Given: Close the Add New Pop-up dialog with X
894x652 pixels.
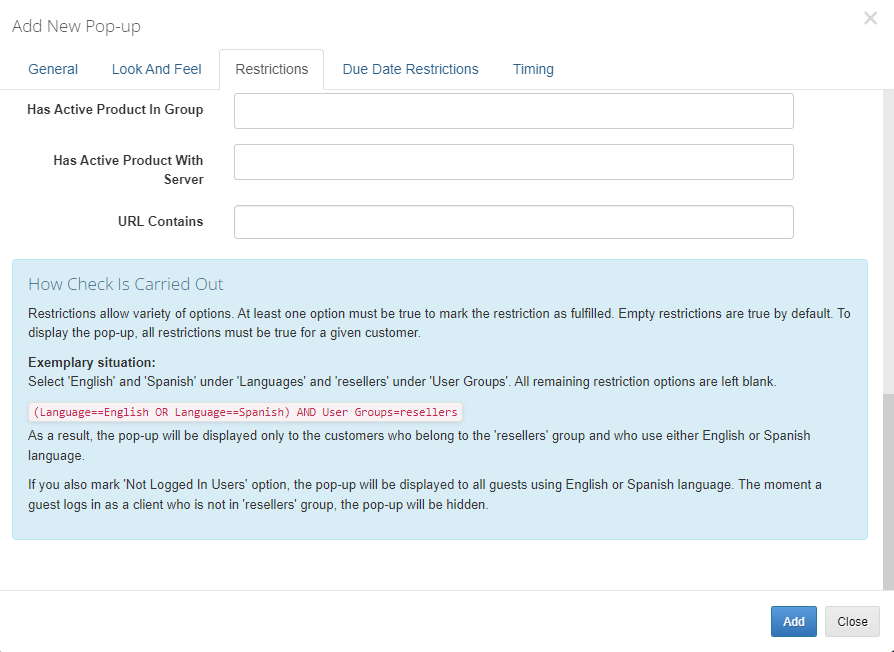Looking at the screenshot, I should coord(870,18).
